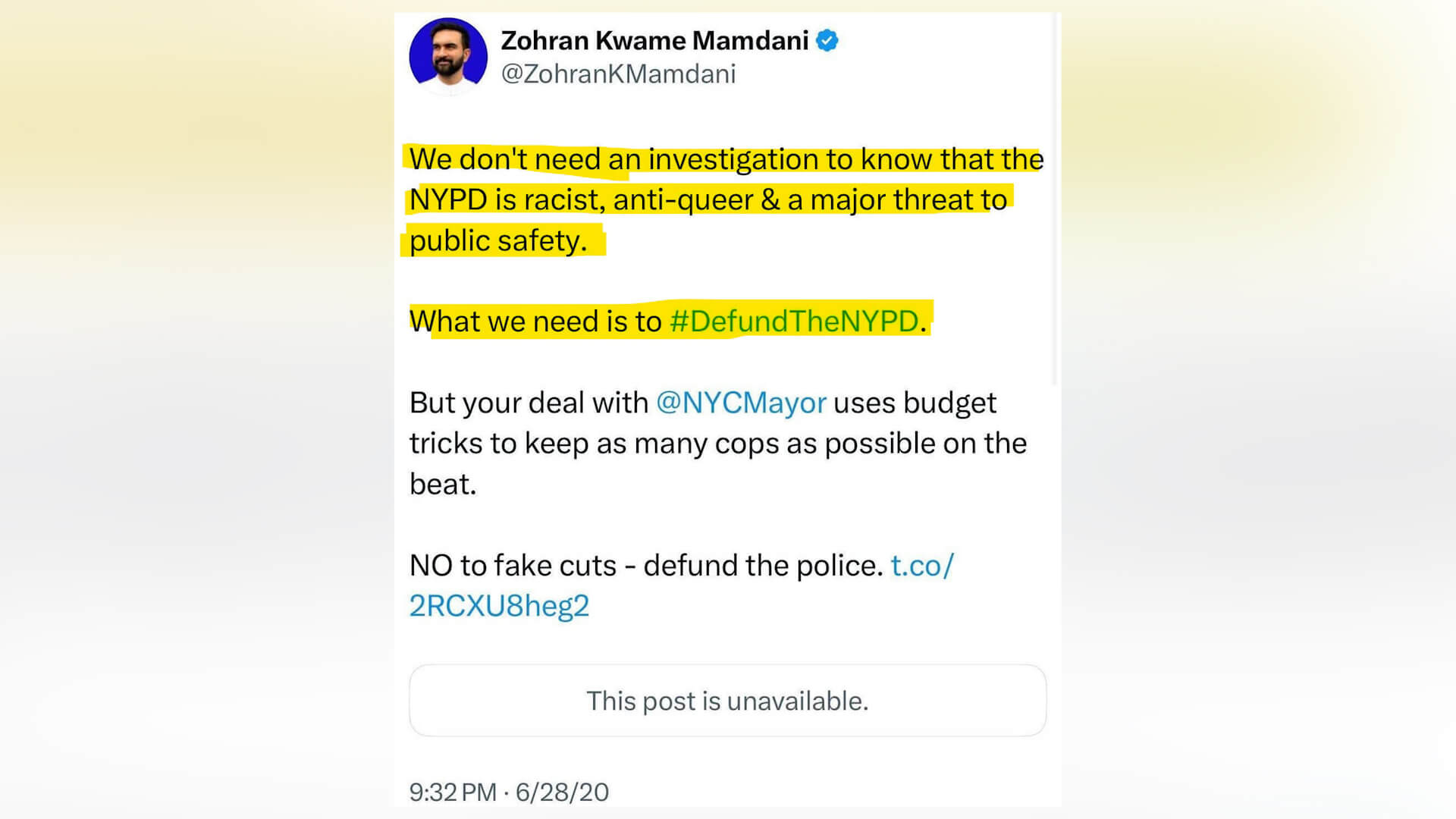Click the 6/28/20 post date
The height and width of the screenshot is (819, 1456).
tap(562, 792)
